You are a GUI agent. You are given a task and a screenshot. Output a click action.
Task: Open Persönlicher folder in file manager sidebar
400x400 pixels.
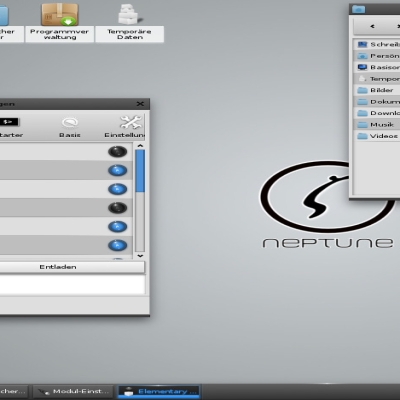pyautogui.click(x=377, y=56)
